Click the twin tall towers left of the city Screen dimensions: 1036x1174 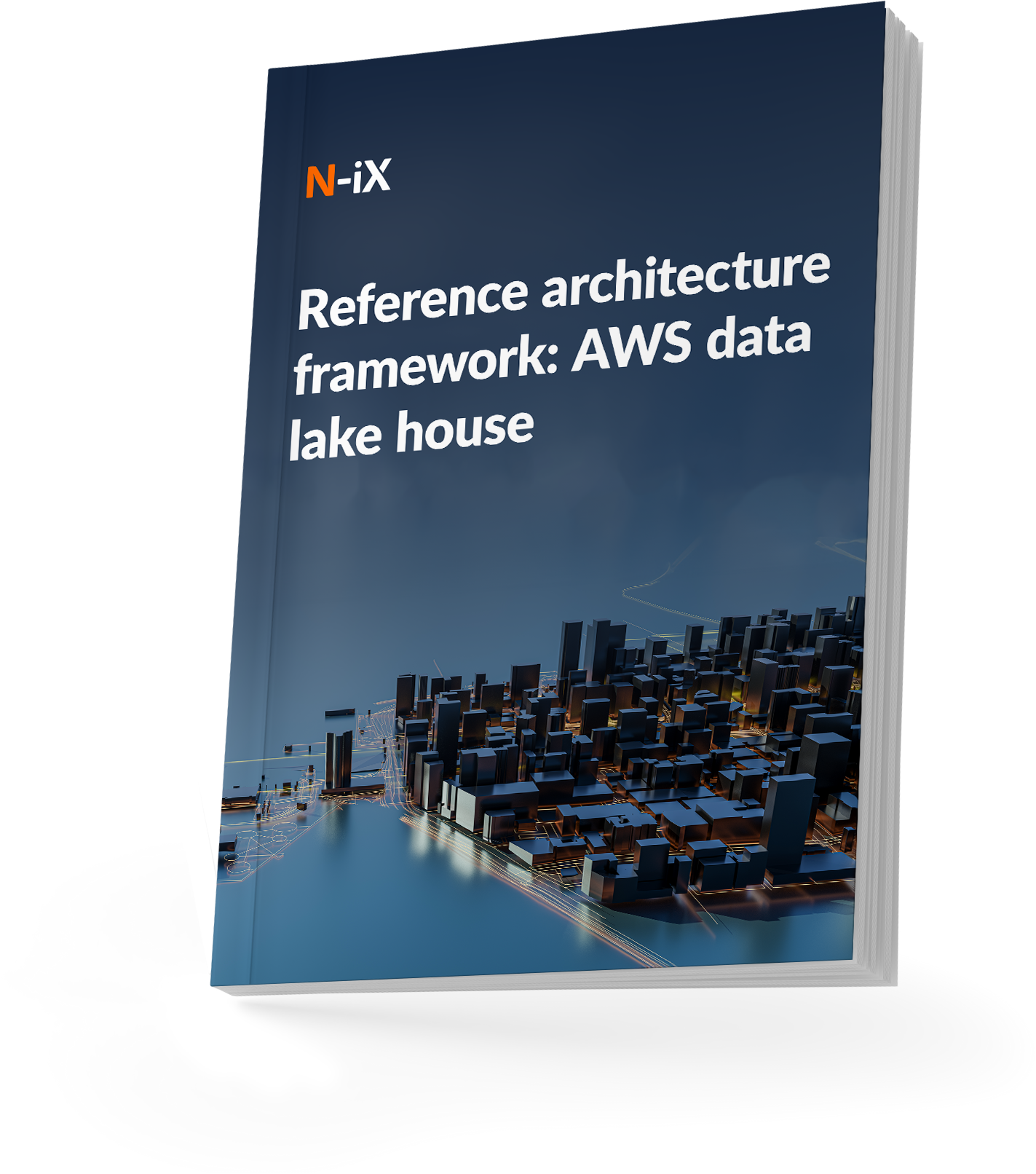pyautogui.click(x=339, y=761)
